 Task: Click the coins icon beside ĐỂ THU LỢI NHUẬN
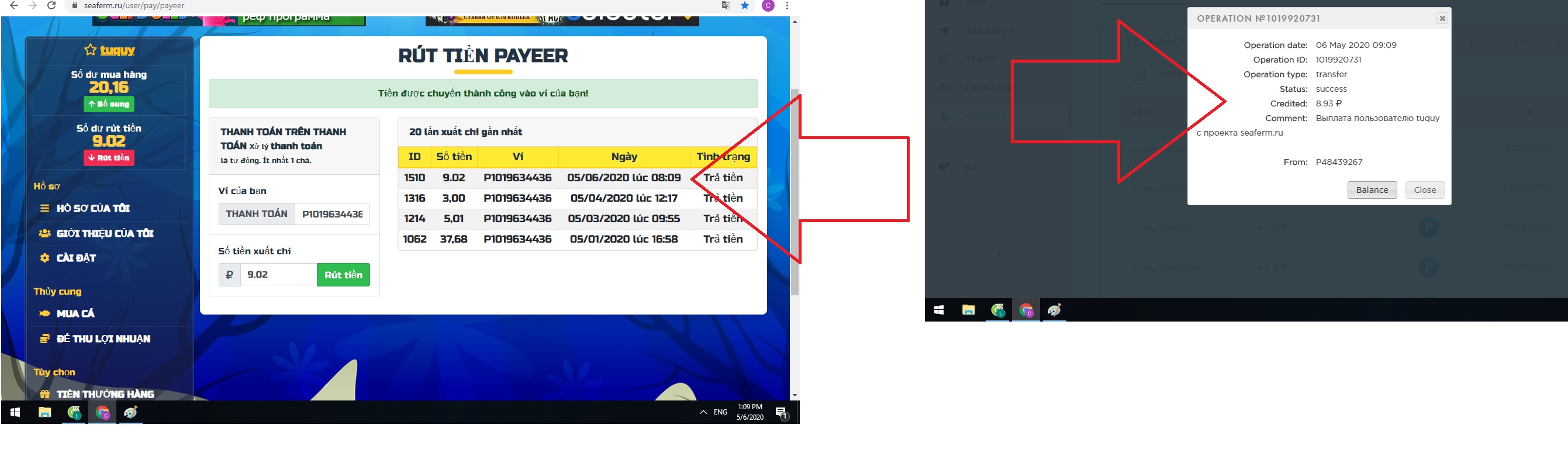click(44, 339)
